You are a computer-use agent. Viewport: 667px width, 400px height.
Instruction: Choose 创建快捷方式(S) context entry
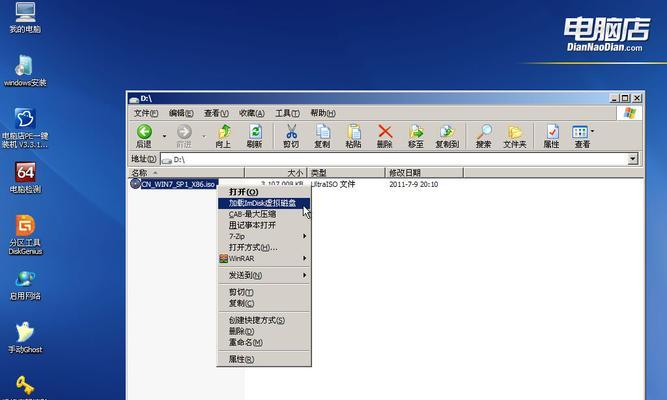[264, 320]
